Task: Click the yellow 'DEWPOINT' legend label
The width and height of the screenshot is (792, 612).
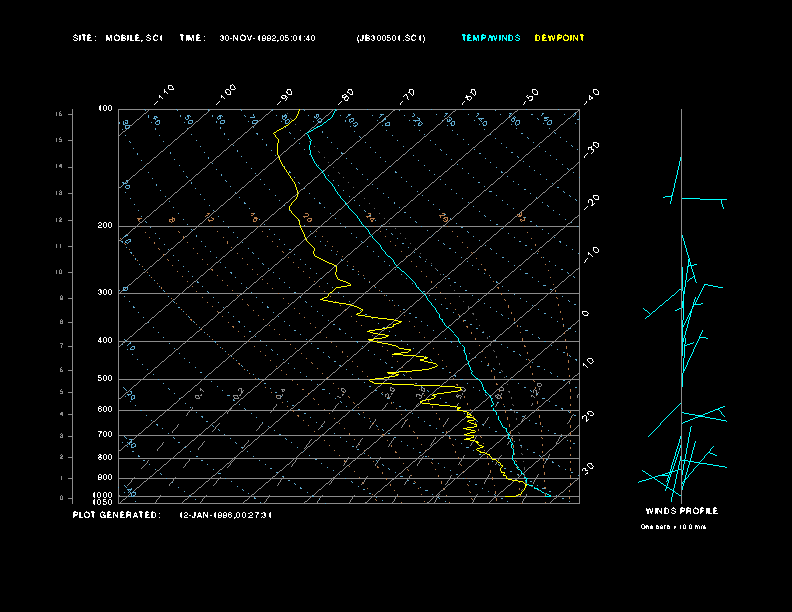Action: 559,38
